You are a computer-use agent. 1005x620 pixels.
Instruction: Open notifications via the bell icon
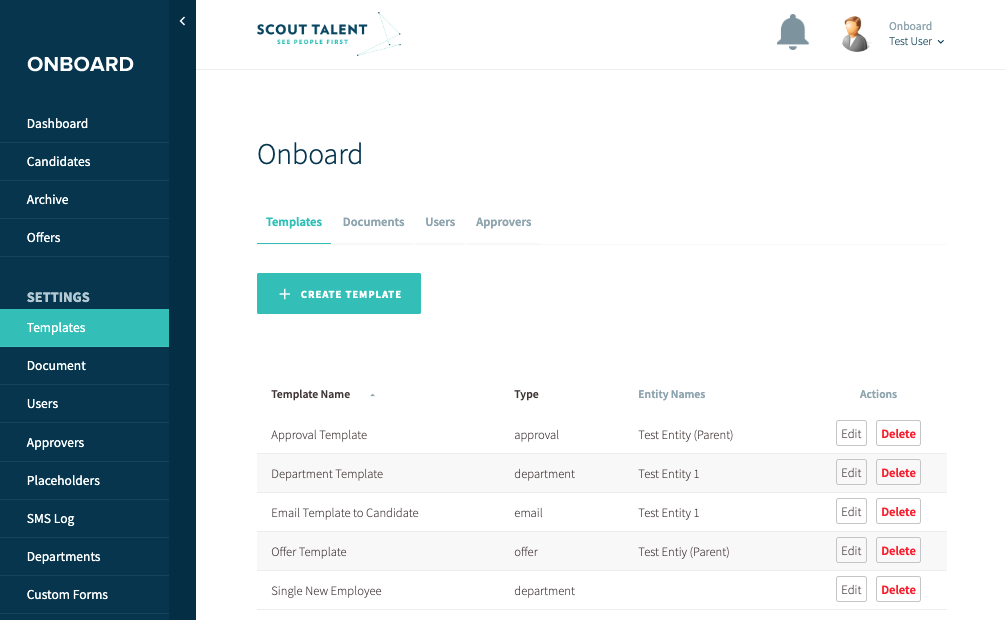click(x=792, y=32)
